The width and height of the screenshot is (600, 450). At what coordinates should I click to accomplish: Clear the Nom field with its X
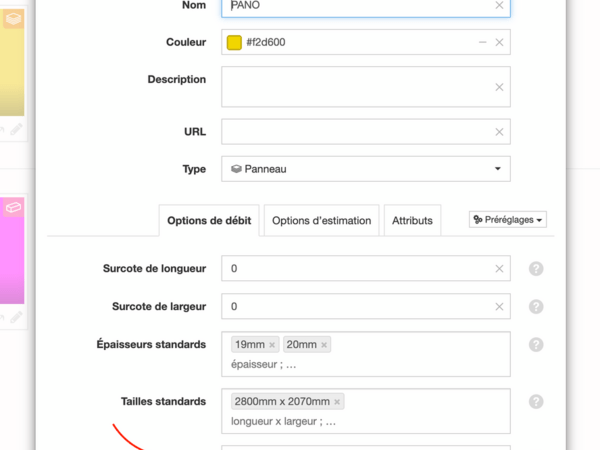(499, 5)
